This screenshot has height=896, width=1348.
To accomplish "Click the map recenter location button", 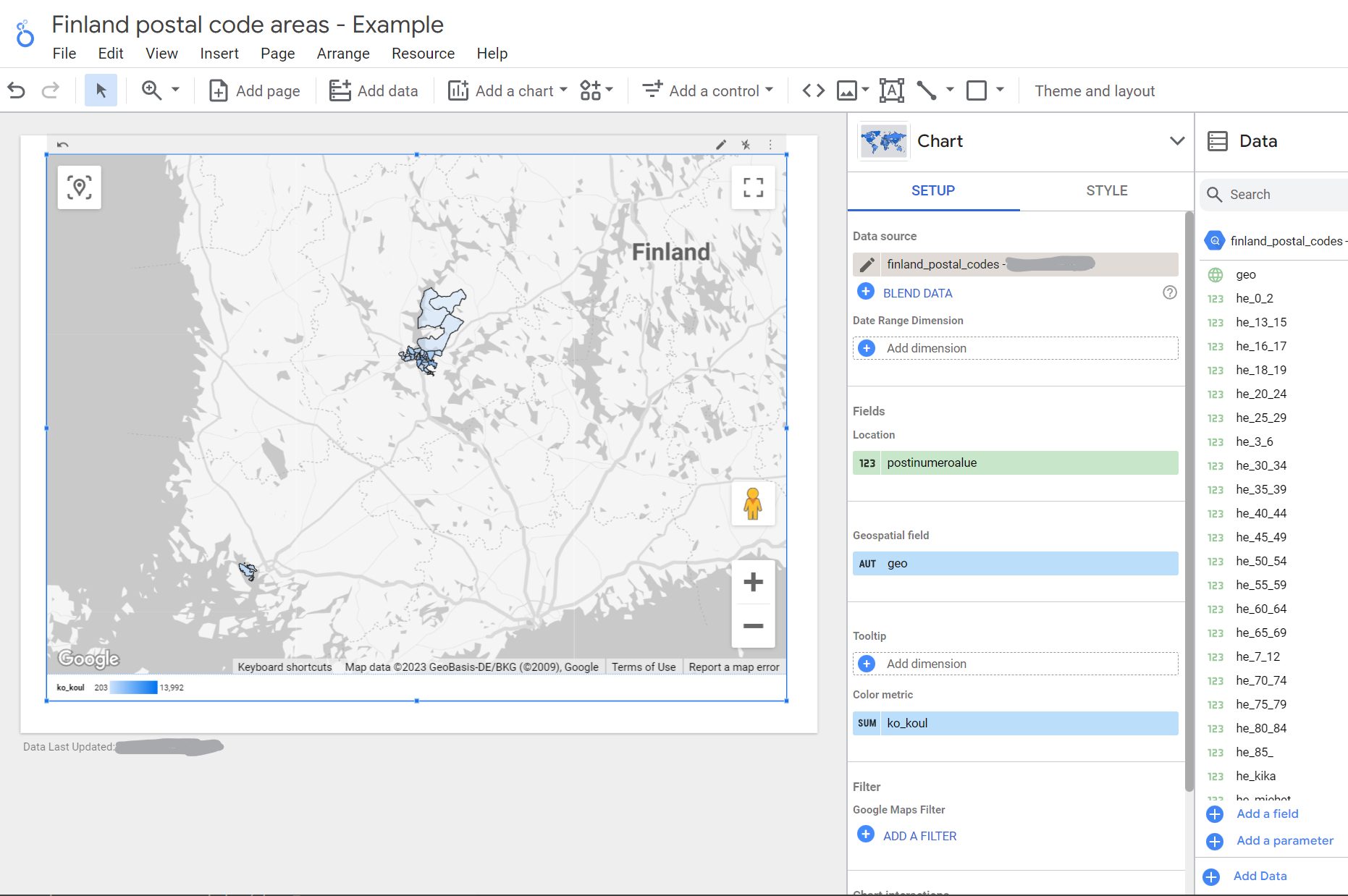I will coord(80,187).
